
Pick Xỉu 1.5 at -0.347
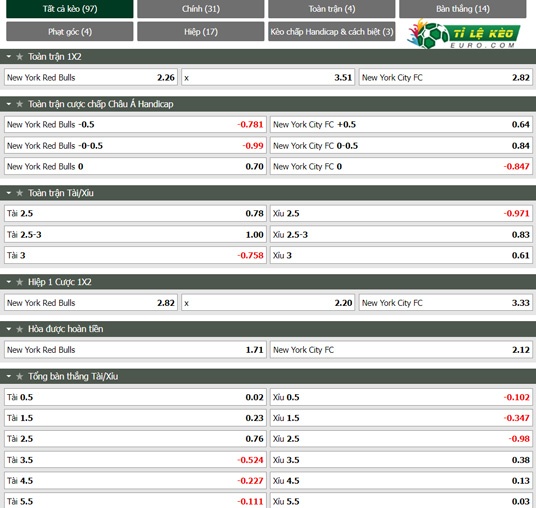[x=401, y=418]
